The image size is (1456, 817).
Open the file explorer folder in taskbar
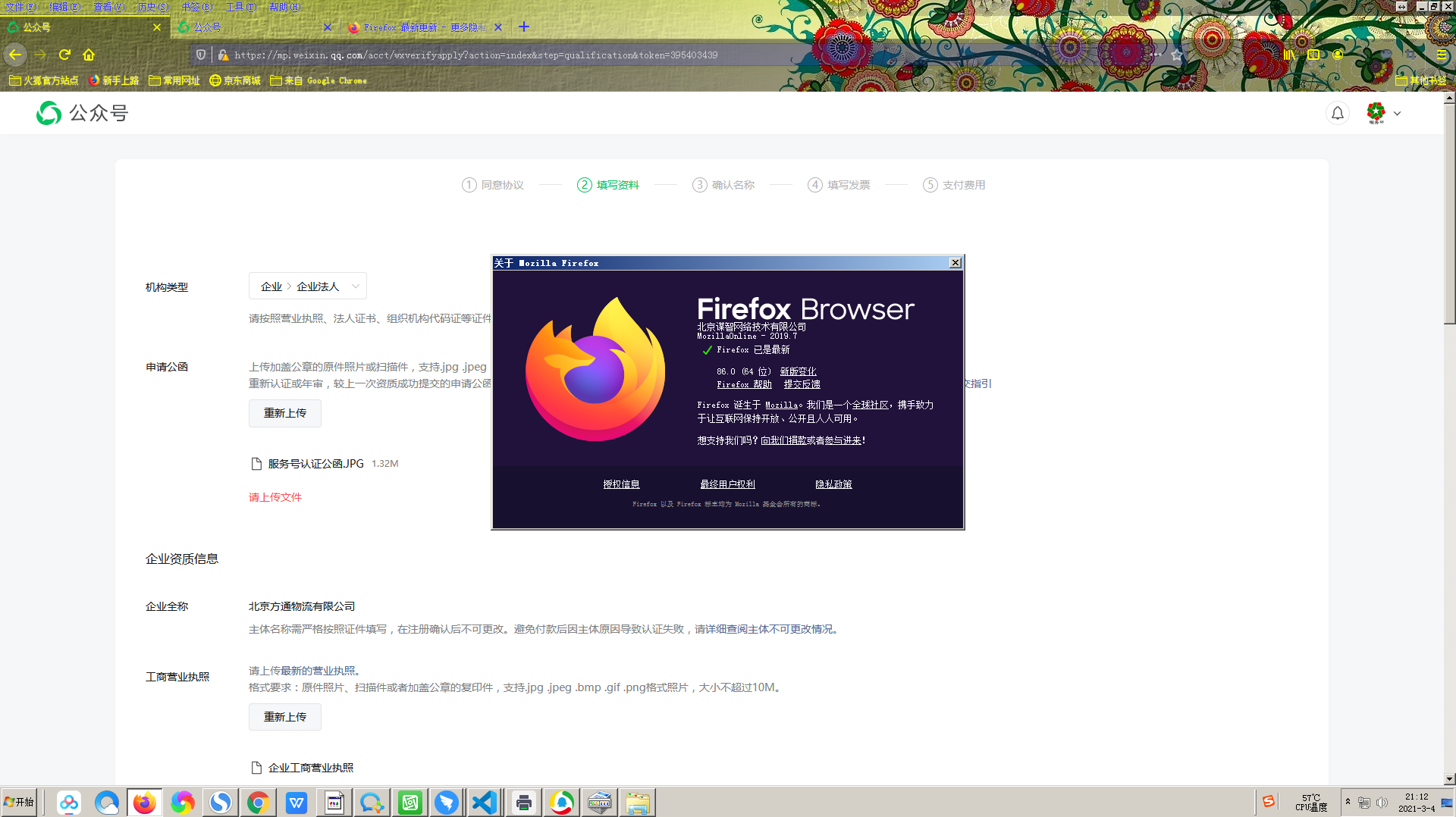click(638, 803)
